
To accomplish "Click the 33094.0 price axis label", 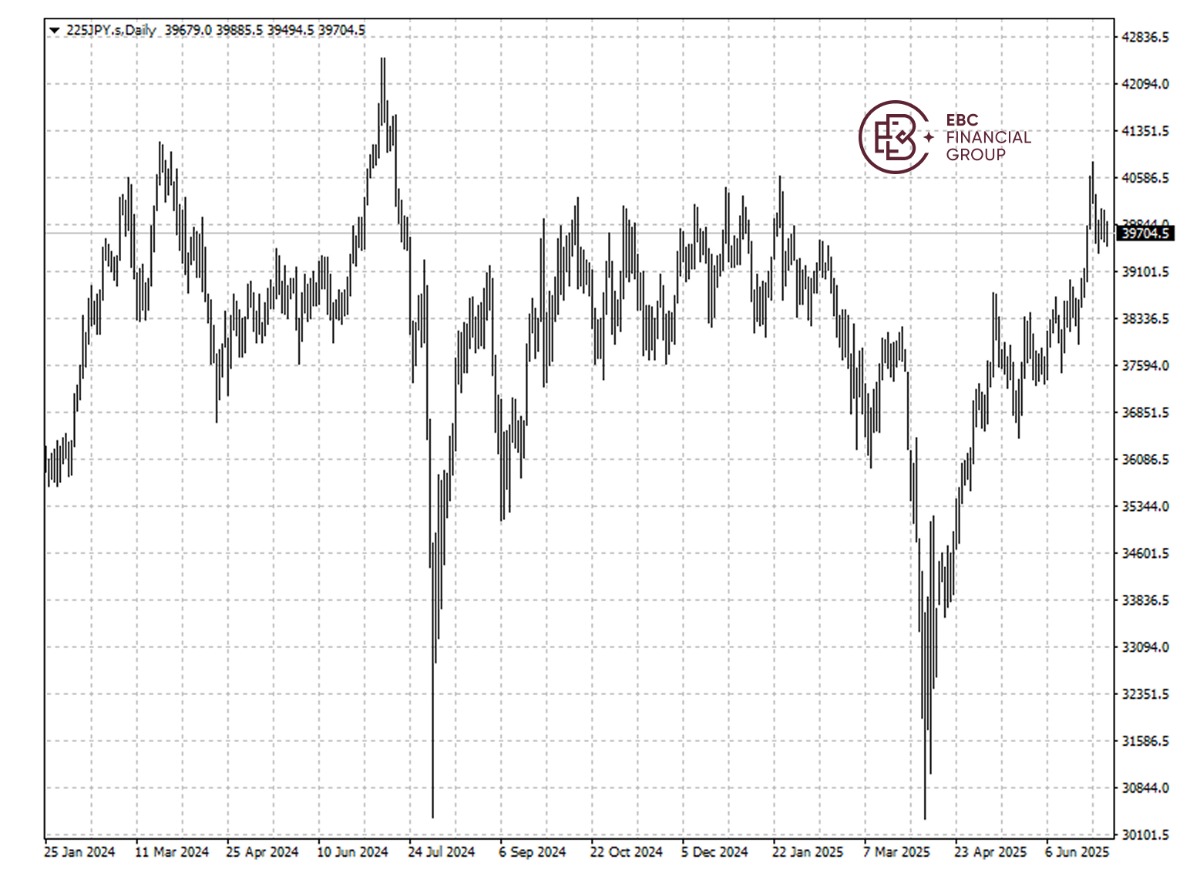I will pos(1147,648).
